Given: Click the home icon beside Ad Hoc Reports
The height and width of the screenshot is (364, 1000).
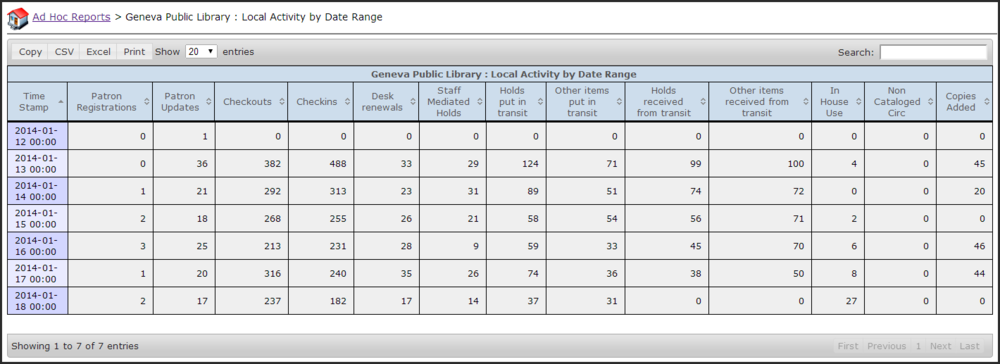Looking at the screenshot, I should coord(18,18).
